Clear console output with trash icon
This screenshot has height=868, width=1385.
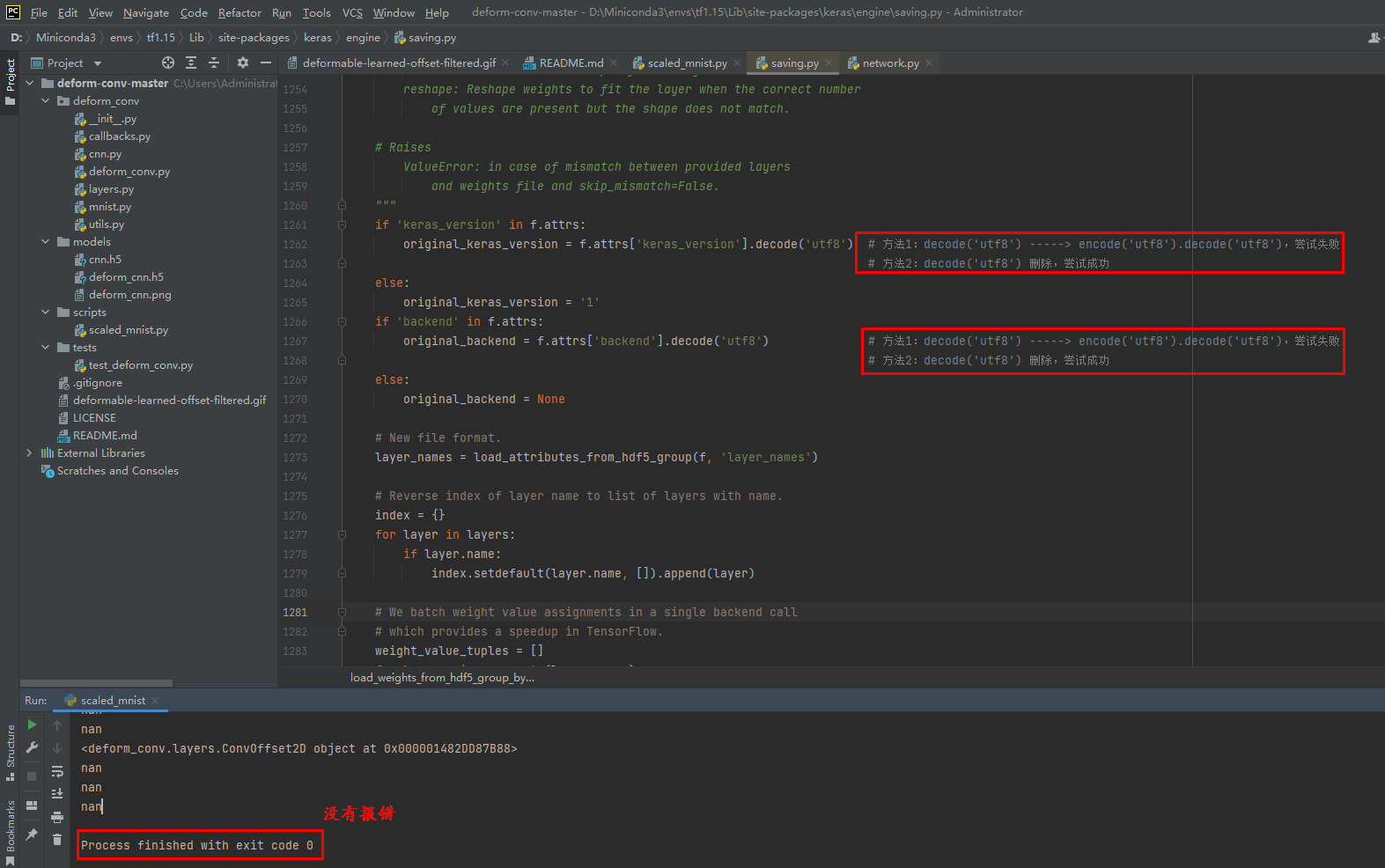pyautogui.click(x=57, y=840)
